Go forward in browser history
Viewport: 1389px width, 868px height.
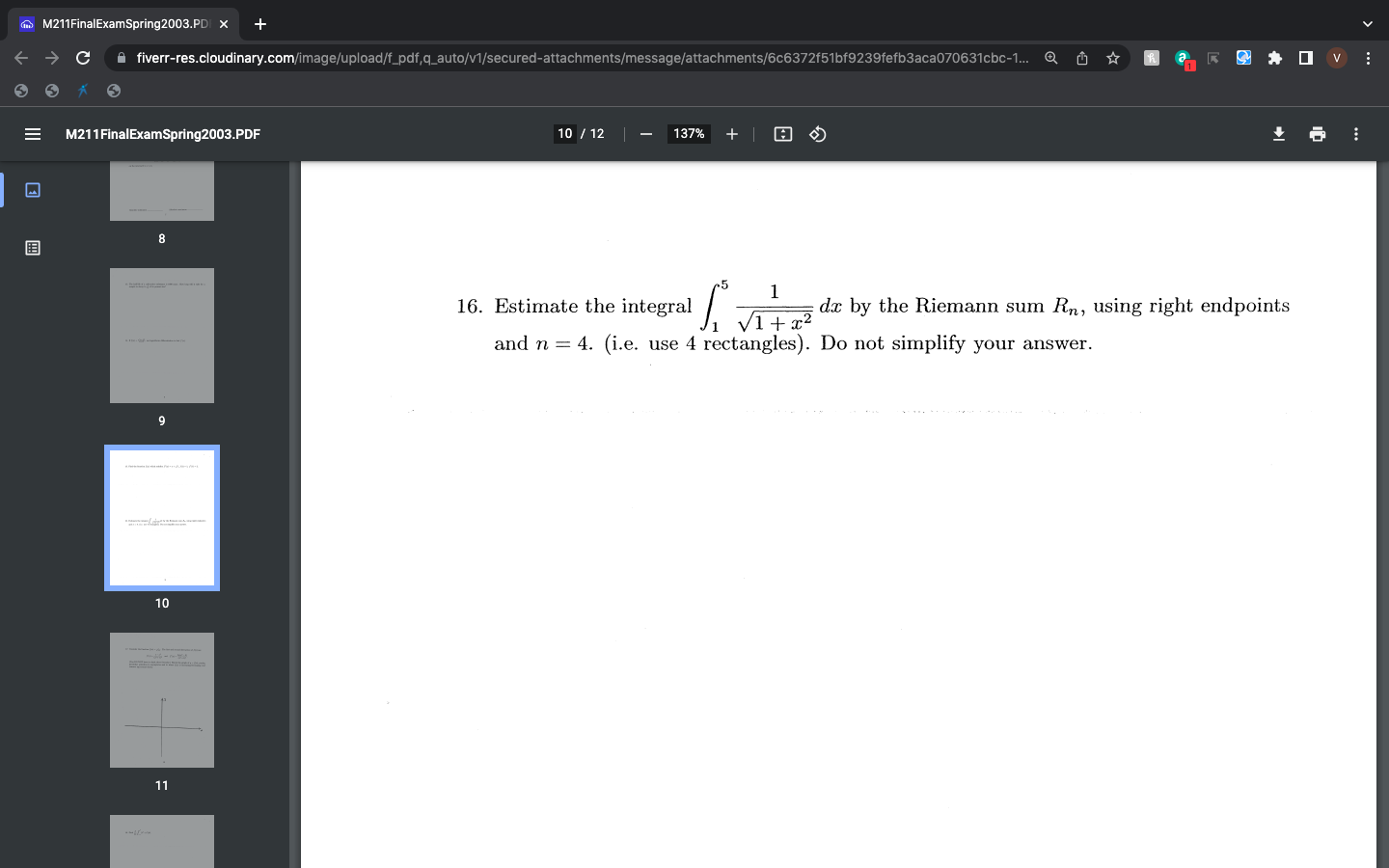click(x=52, y=58)
